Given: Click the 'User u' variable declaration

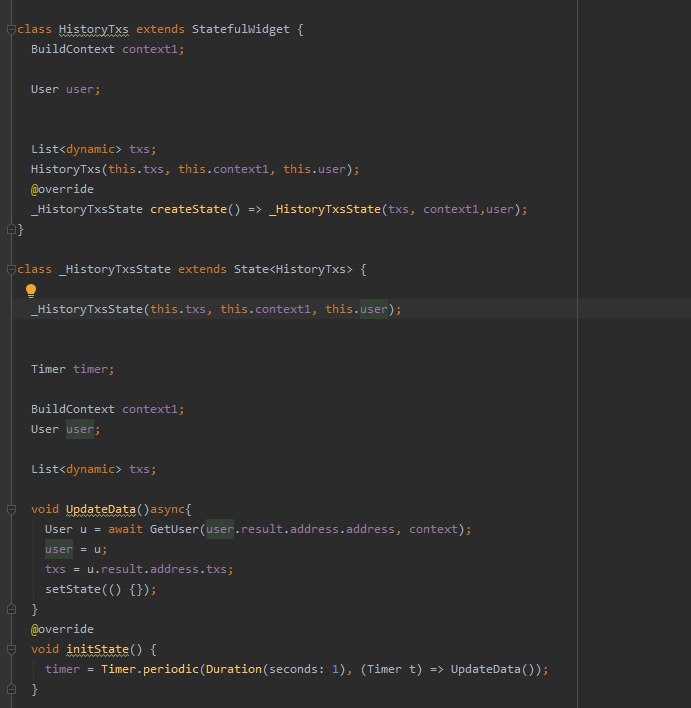Looking at the screenshot, I should click(x=65, y=529).
